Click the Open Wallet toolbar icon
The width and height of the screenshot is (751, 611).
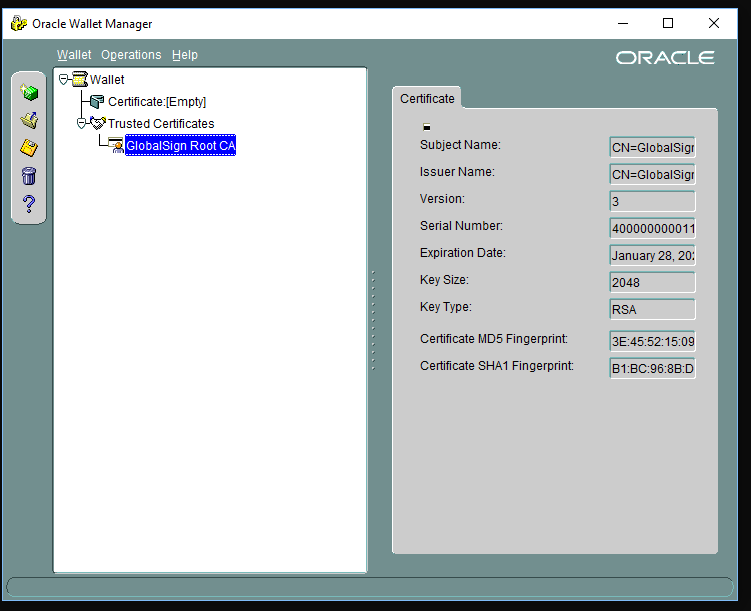(x=29, y=120)
